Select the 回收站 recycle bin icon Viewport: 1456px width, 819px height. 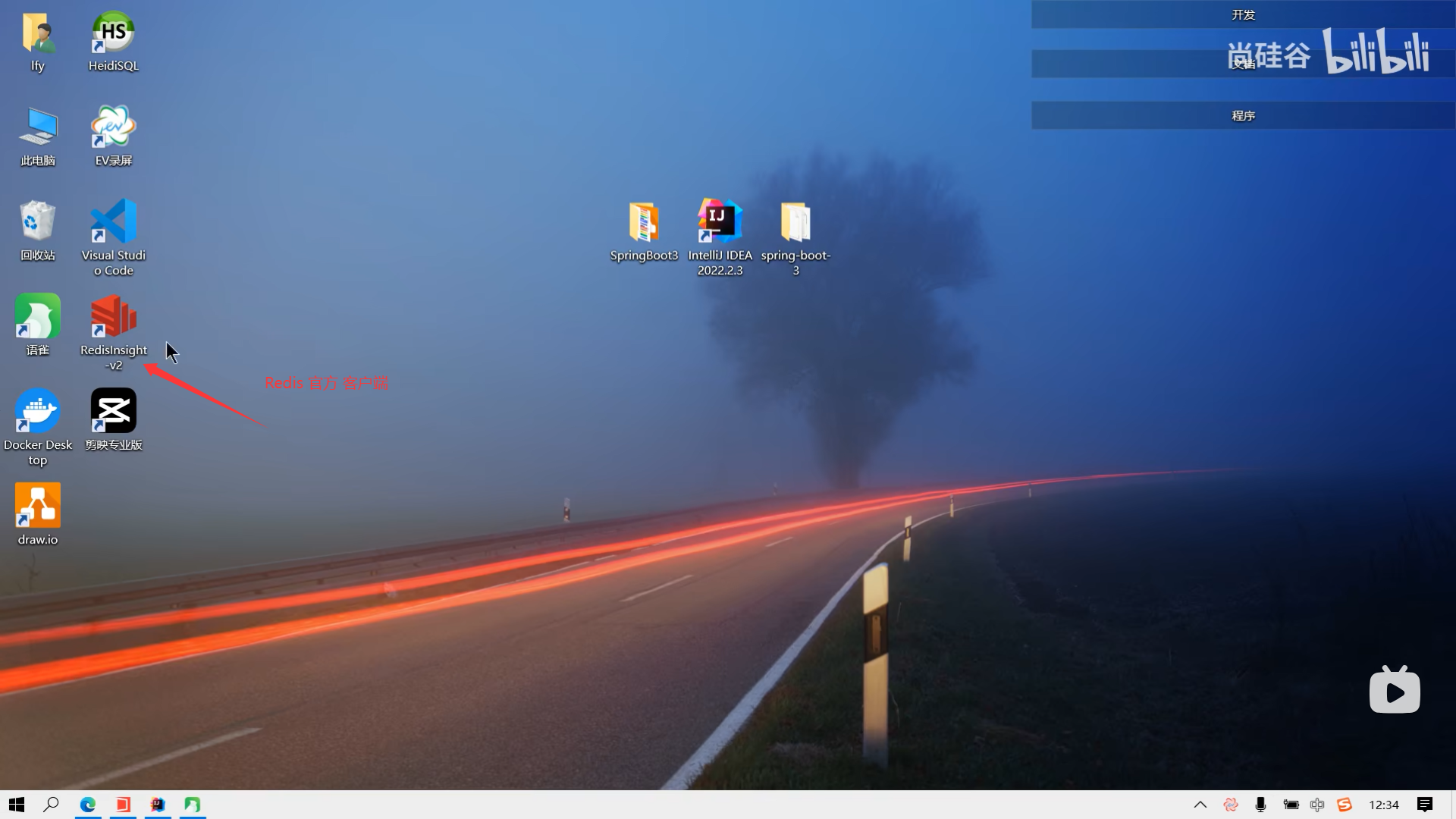pos(38,221)
